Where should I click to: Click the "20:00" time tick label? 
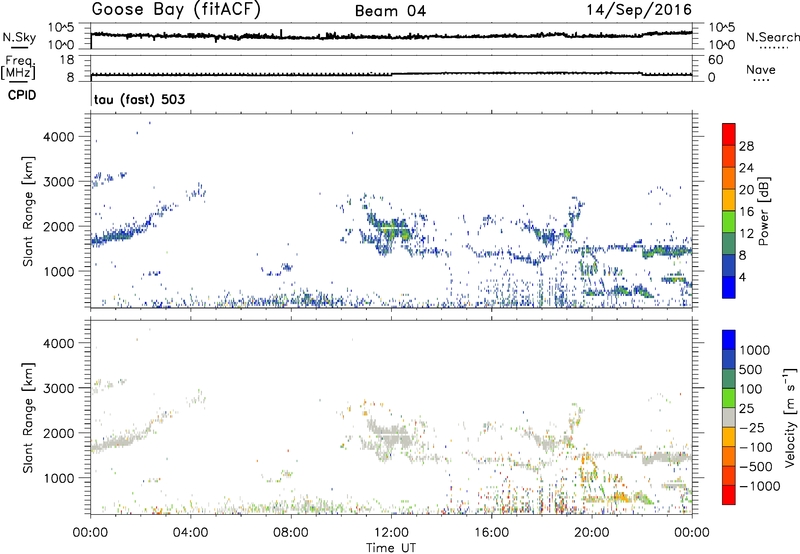pos(592,533)
